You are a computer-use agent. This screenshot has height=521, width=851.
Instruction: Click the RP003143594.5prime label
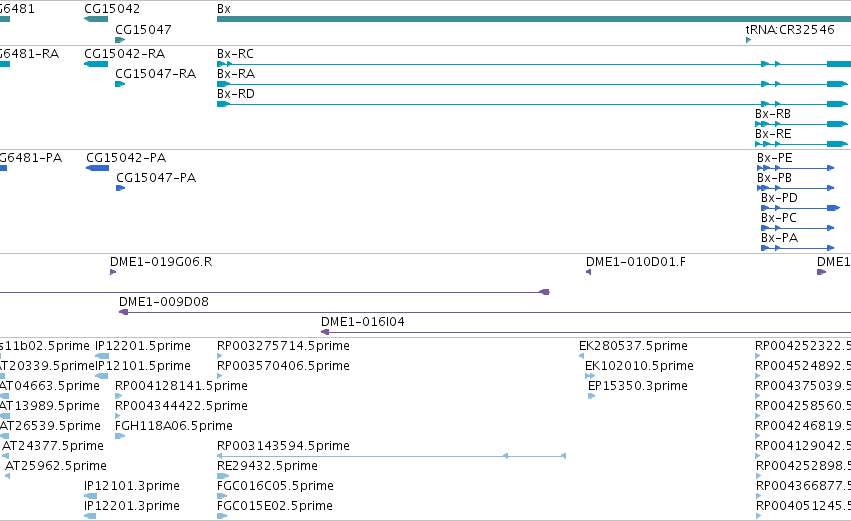pyautogui.click(x=283, y=446)
